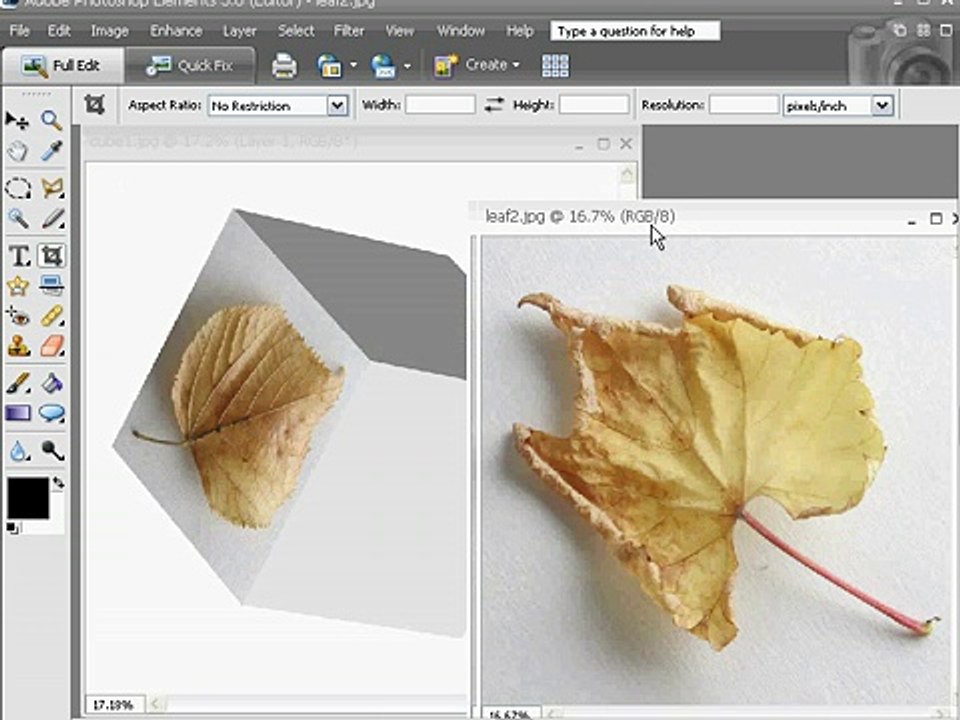Screen dimensions: 960x720
Task: Select the Type tool
Action: point(18,255)
